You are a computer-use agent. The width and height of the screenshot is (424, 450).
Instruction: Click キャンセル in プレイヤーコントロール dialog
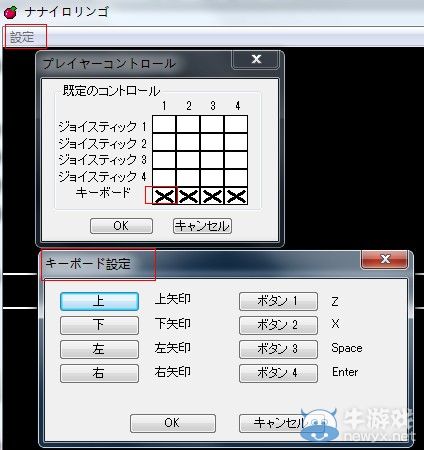(202, 226)
